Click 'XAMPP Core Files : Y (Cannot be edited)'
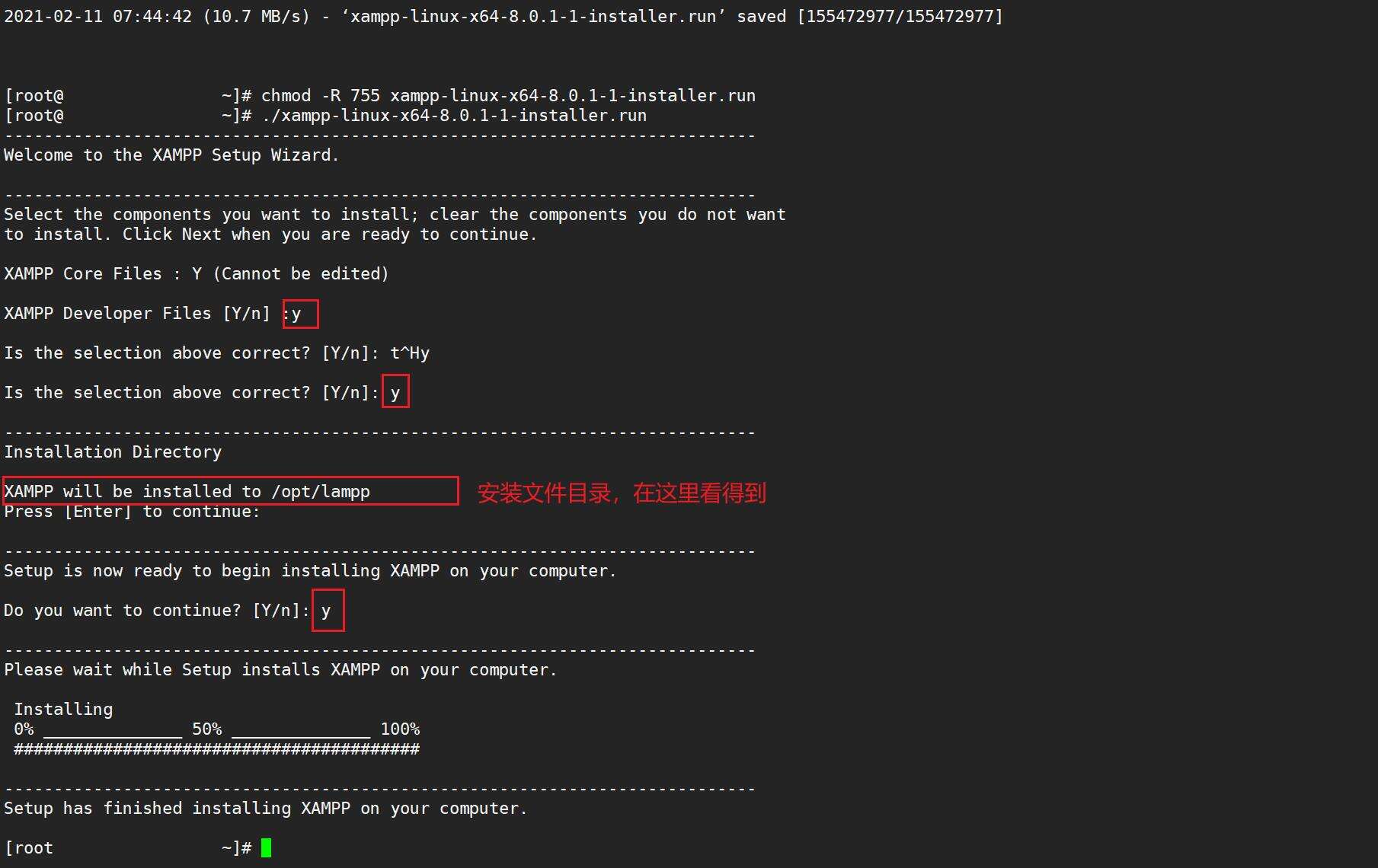The image size is (1378, 868). [x=197, y=274]
